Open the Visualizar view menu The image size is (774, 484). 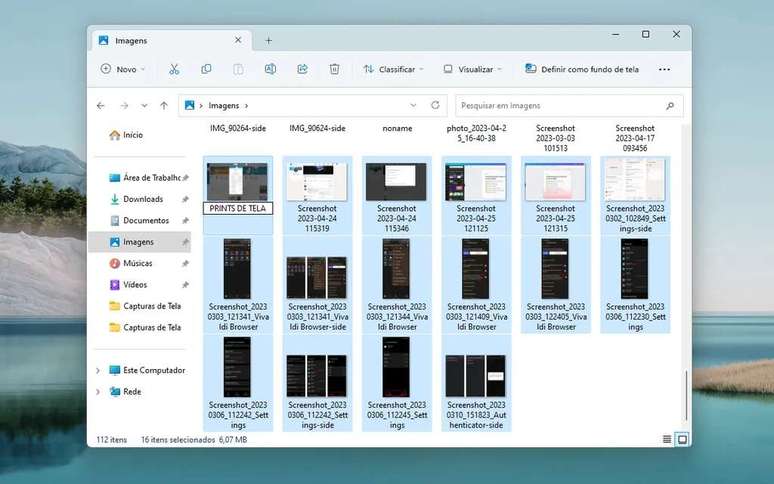coord(472,69)
